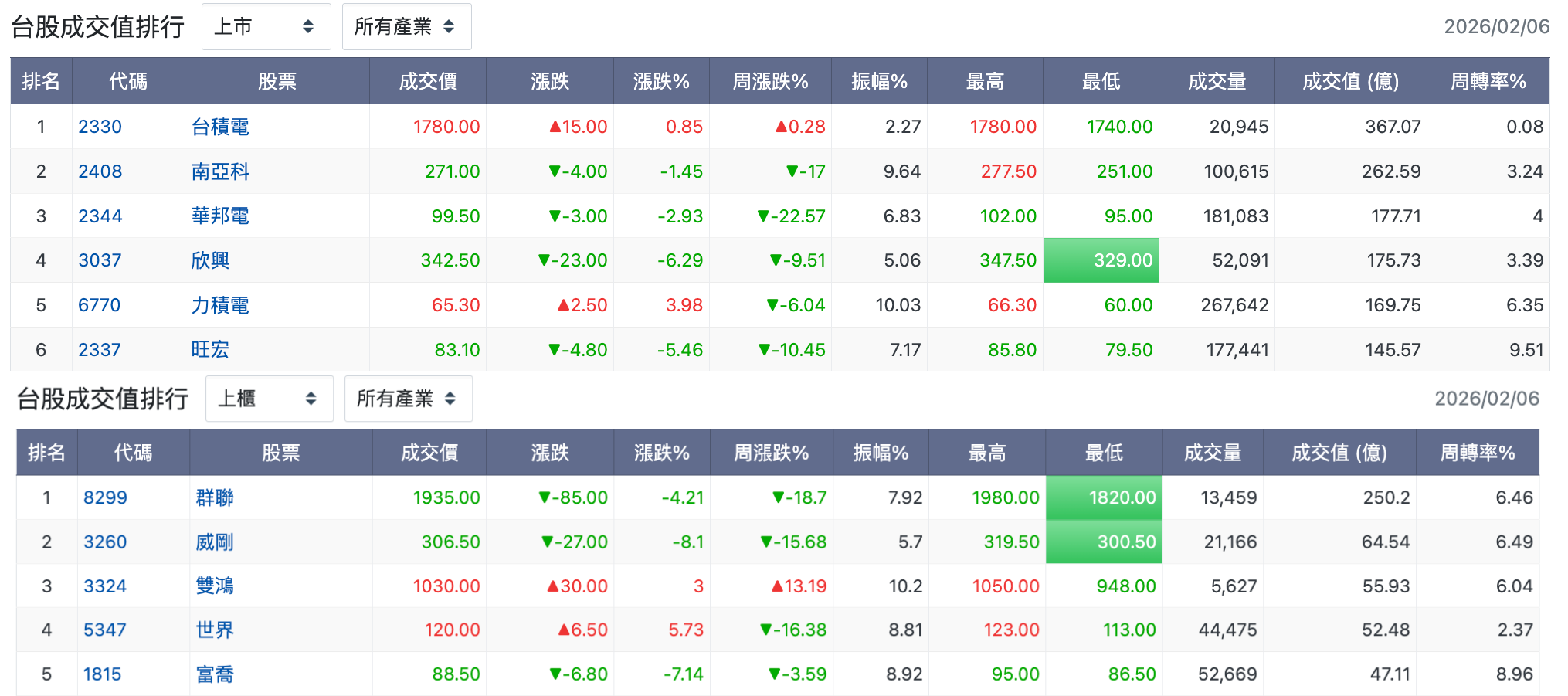Open the 雙鴻 stock link
This screenshot has height=696, width=1568.
[215, 586]
